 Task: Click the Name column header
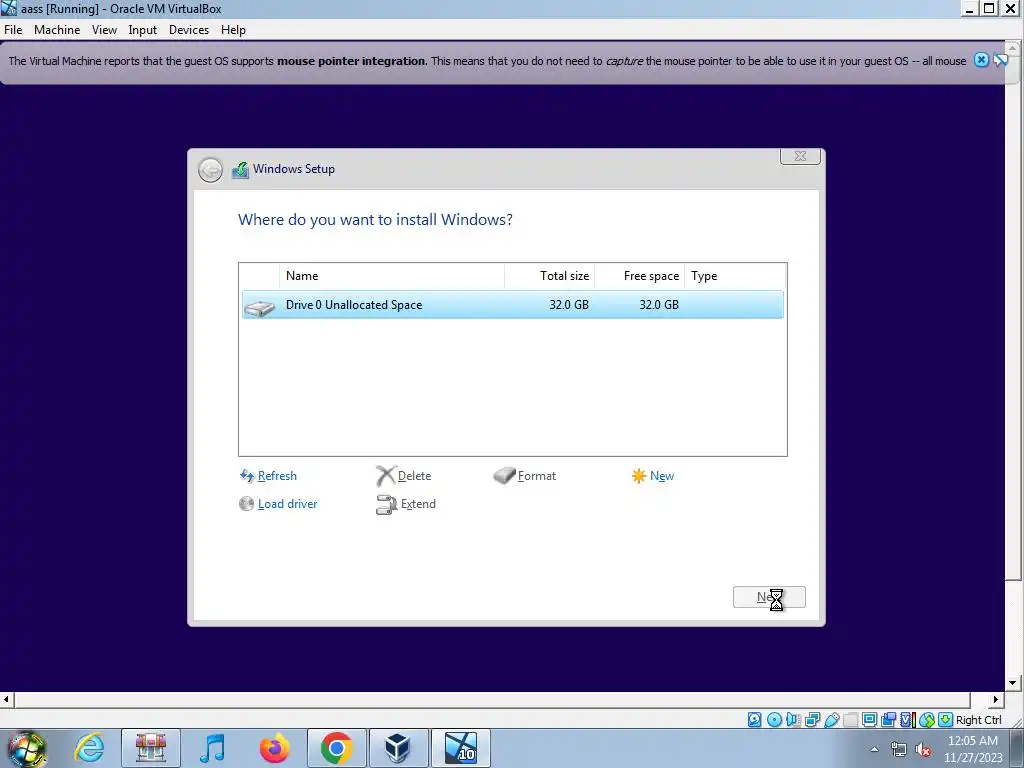(x=392, y=276)
